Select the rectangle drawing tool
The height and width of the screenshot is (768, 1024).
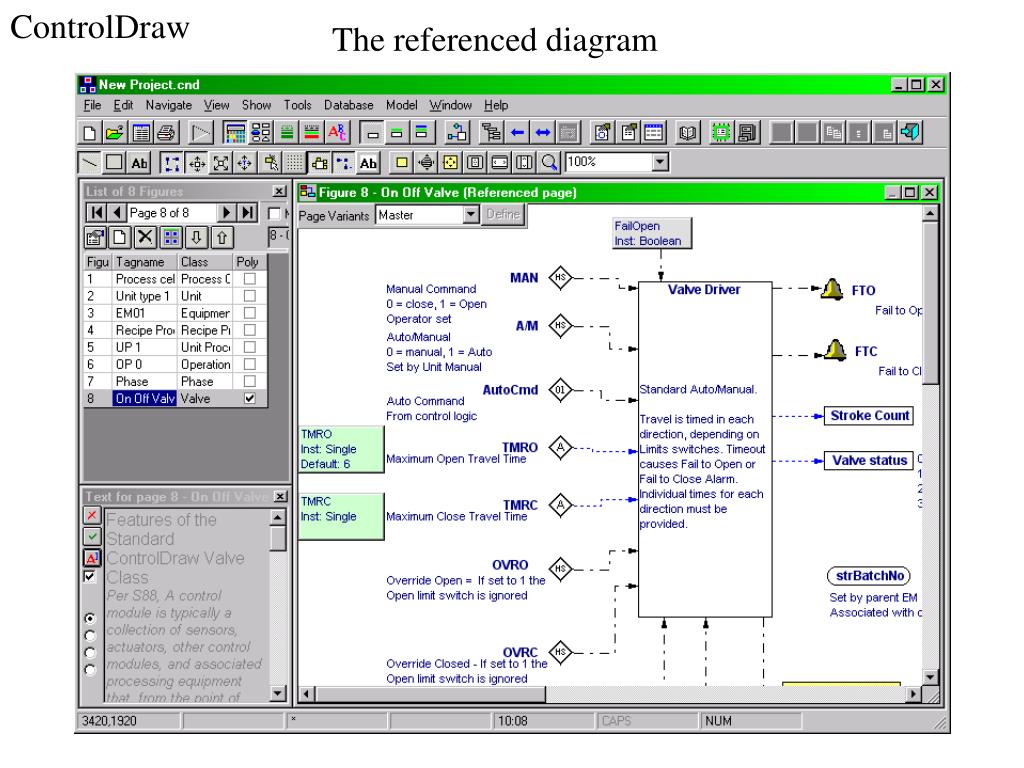114,162
